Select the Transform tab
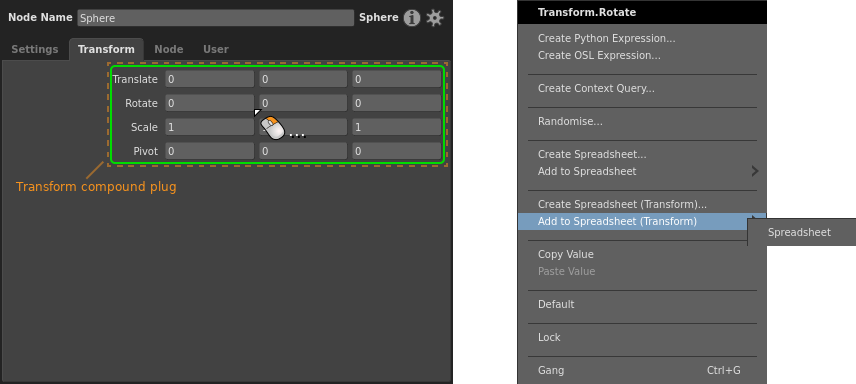 pos(106,49)
